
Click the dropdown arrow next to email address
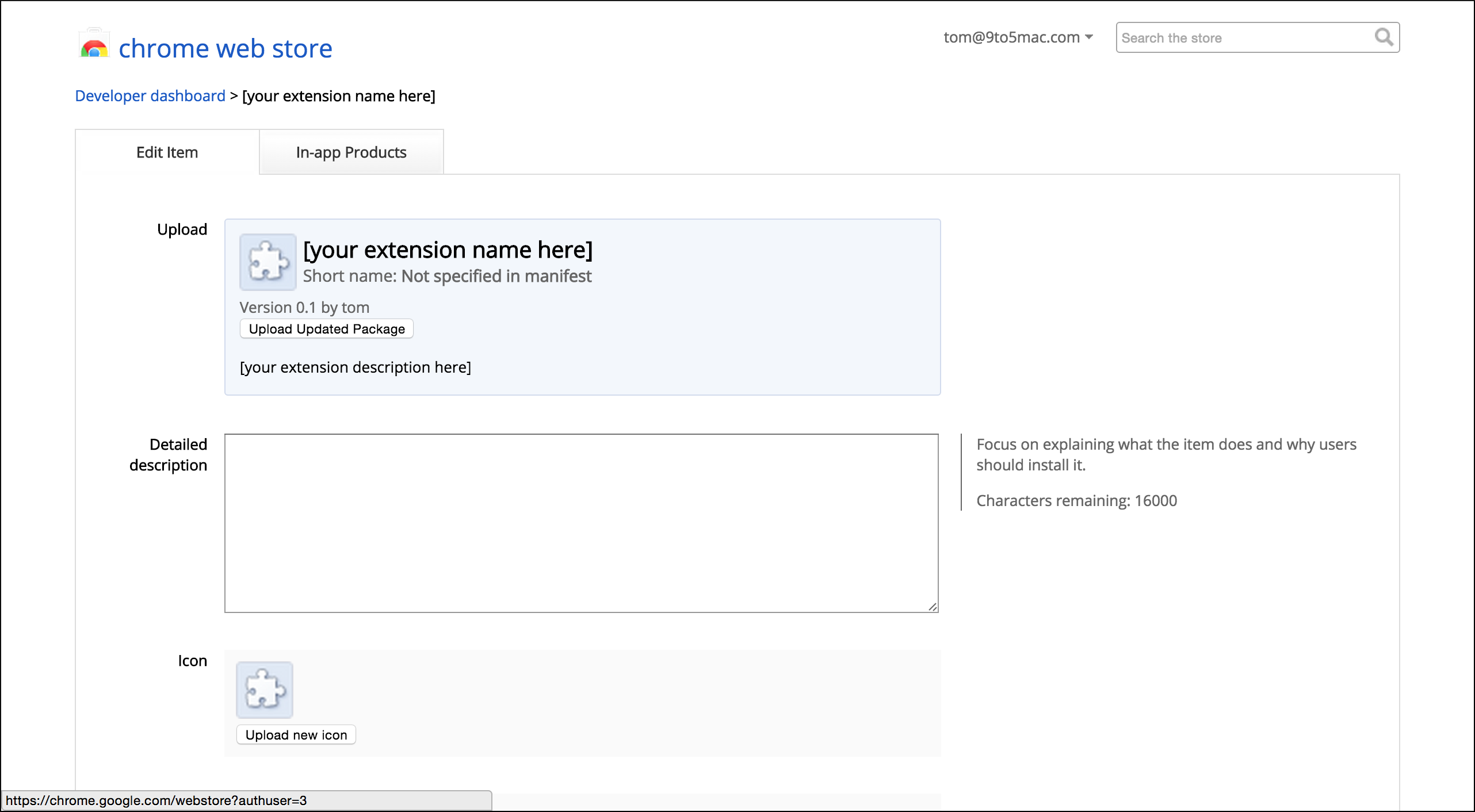click(x=1089, y=37)
